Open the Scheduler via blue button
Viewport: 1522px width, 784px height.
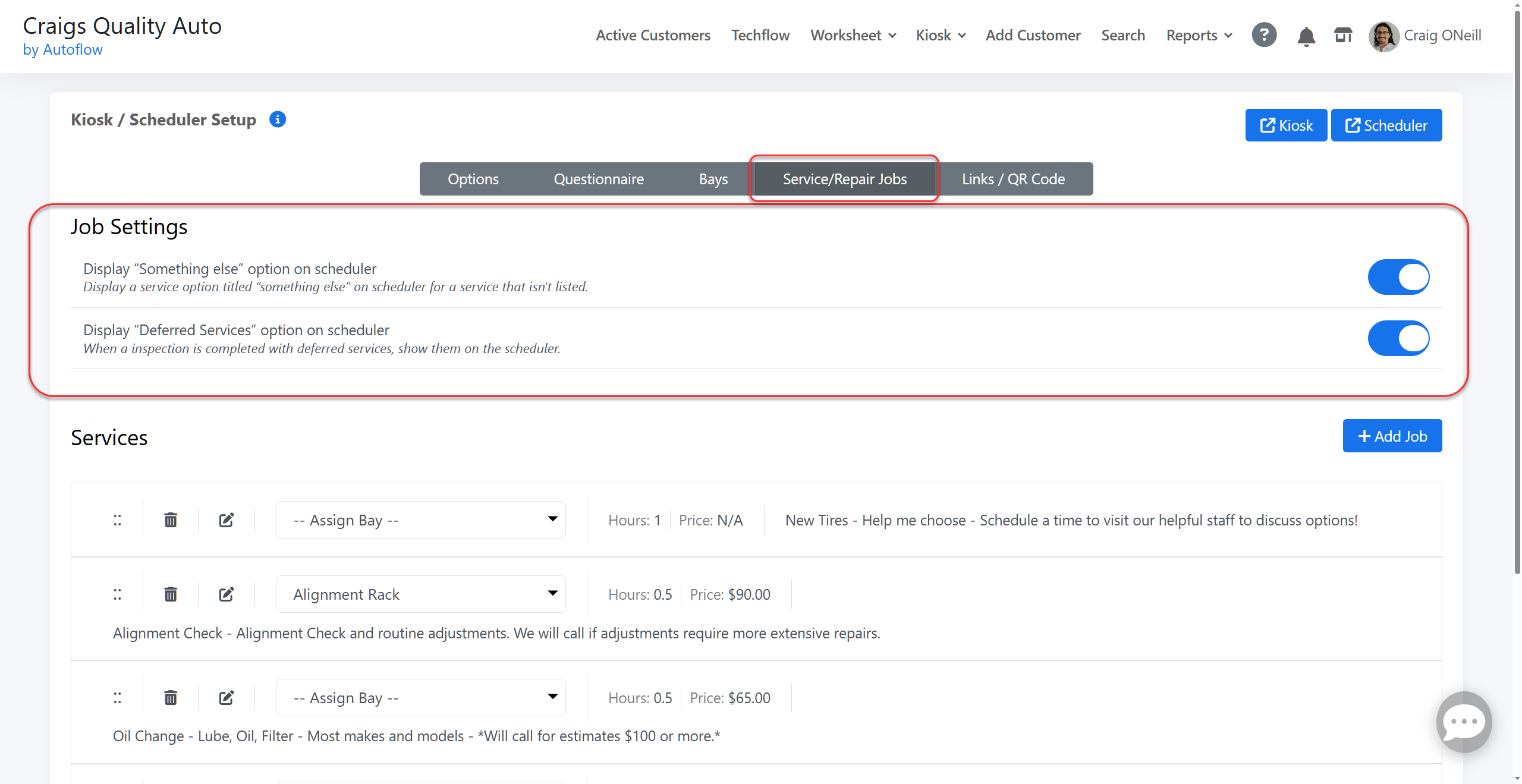tap(1386, 125)
